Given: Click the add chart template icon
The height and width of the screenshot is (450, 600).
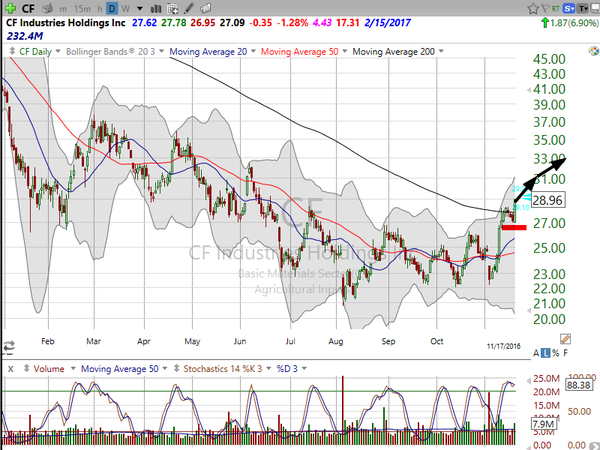Looking at the screenshot, I should pos(173,8).
